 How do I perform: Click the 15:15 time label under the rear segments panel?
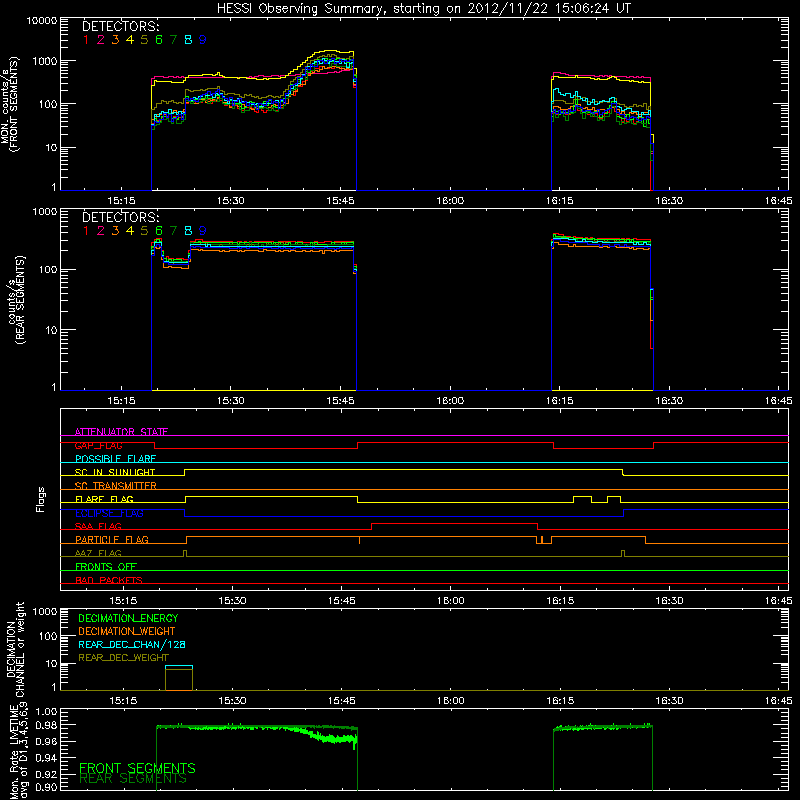(x=121, y=401)
